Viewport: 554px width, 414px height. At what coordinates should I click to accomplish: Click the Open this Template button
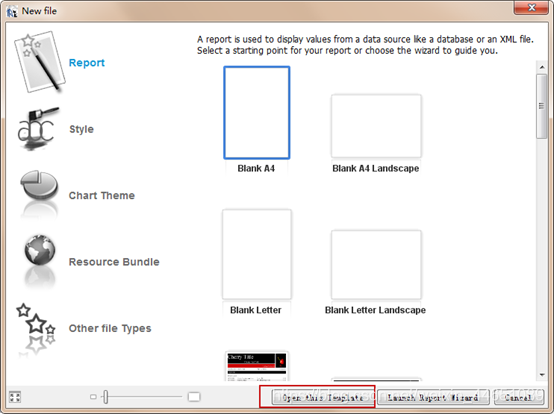tap(323, 397)
